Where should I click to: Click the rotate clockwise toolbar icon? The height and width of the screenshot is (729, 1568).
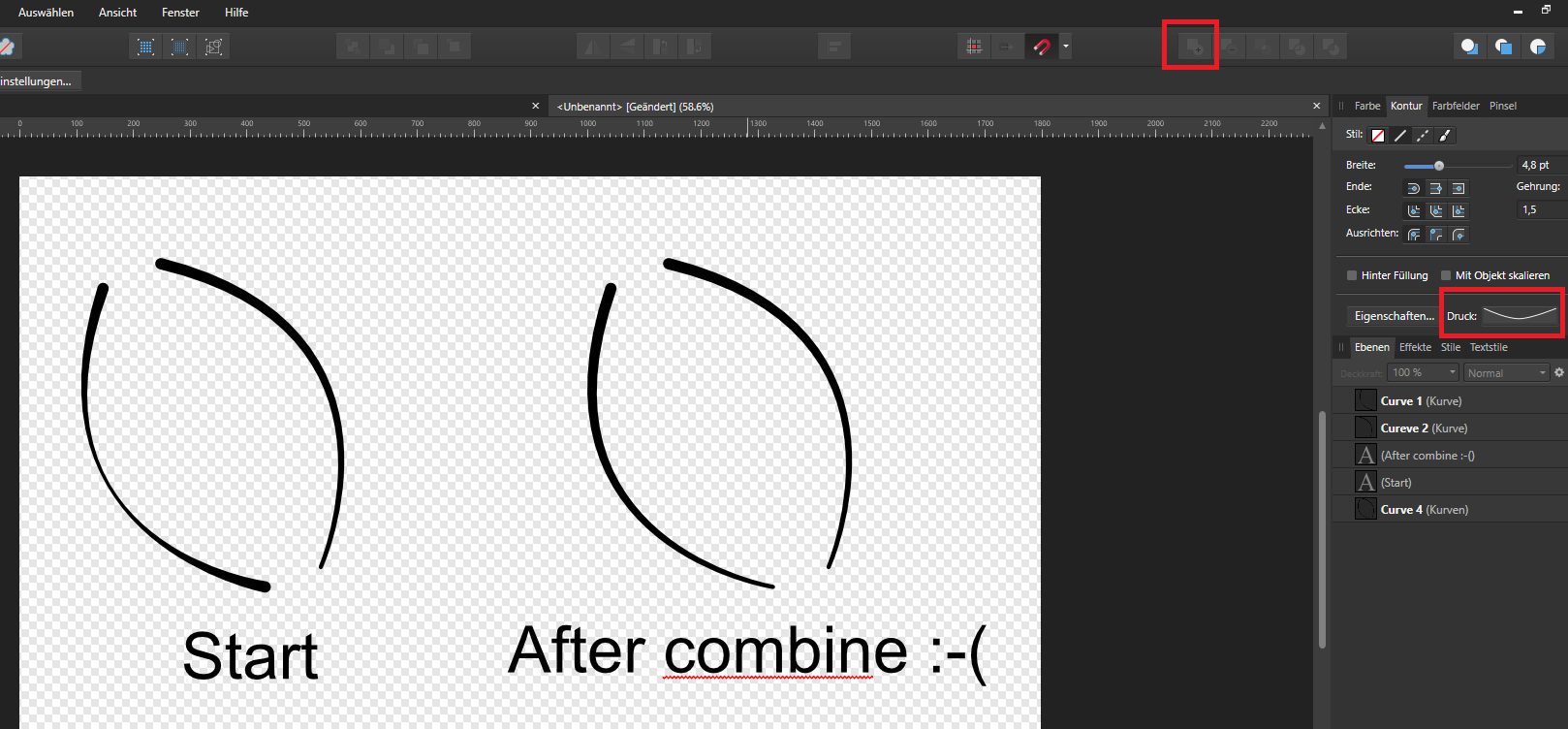[x=695, y=47]
